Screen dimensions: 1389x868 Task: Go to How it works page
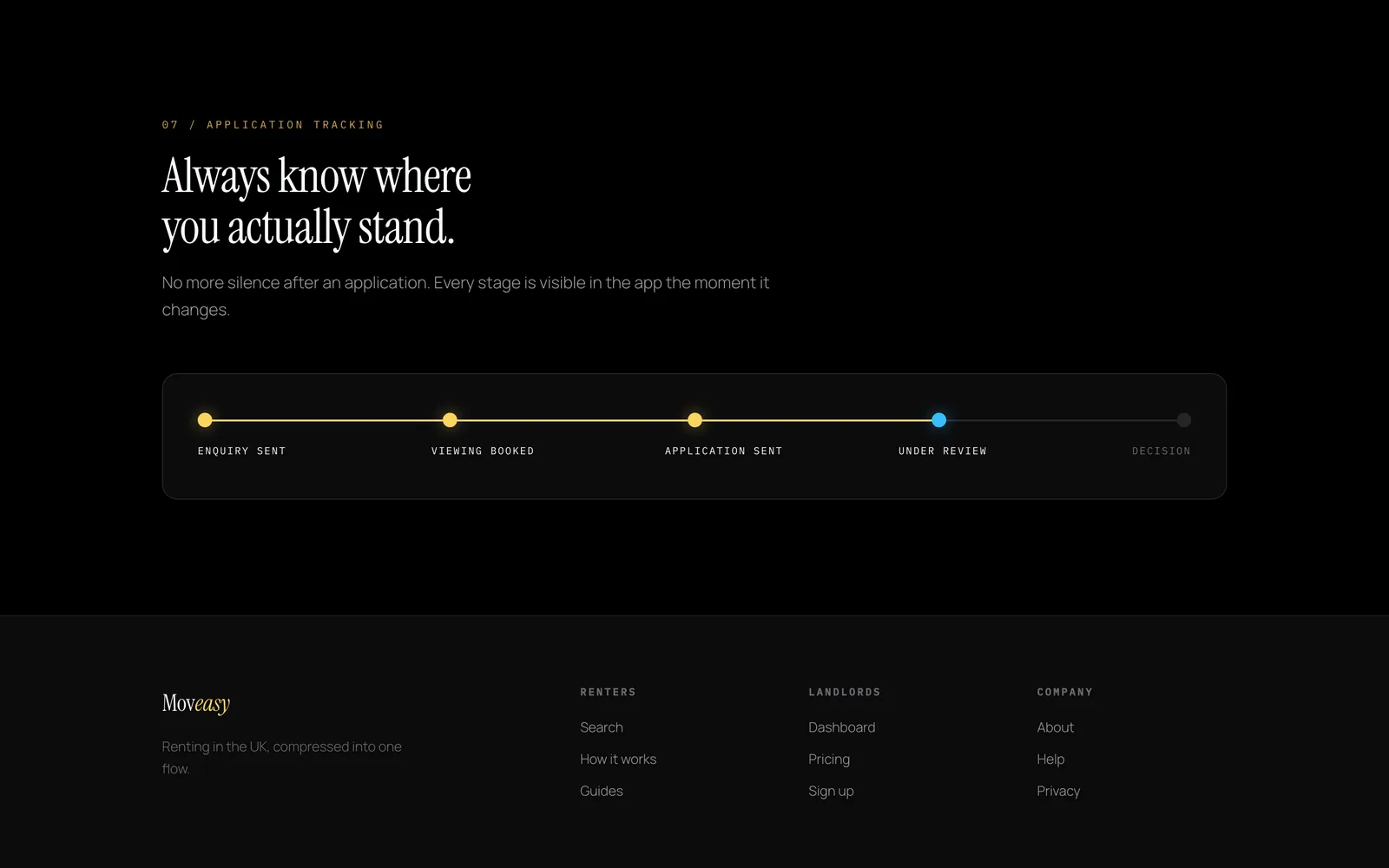[x=618, y=759]
